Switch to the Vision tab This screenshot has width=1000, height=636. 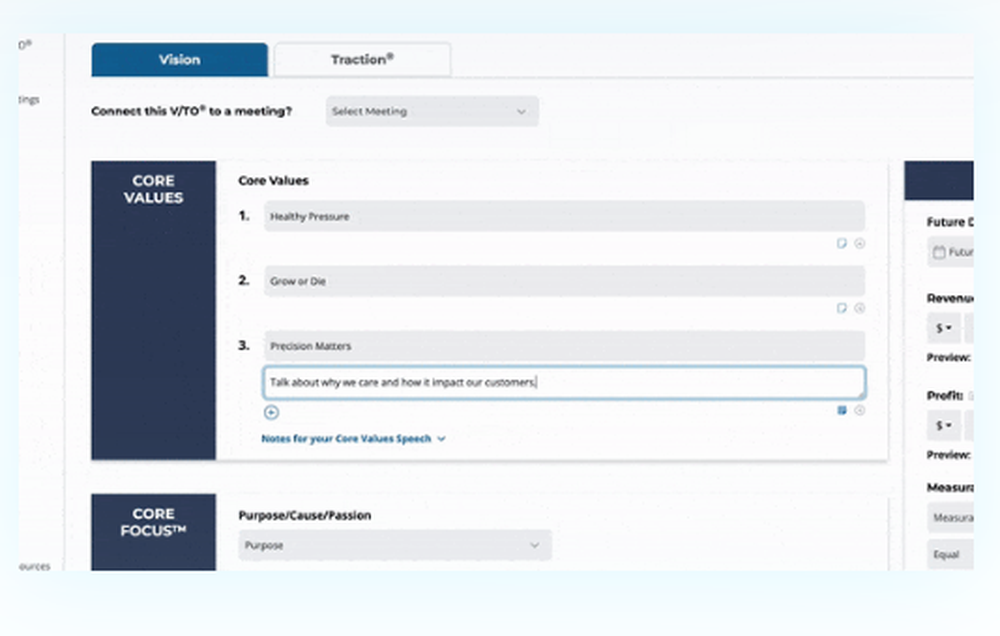point(179,60)
